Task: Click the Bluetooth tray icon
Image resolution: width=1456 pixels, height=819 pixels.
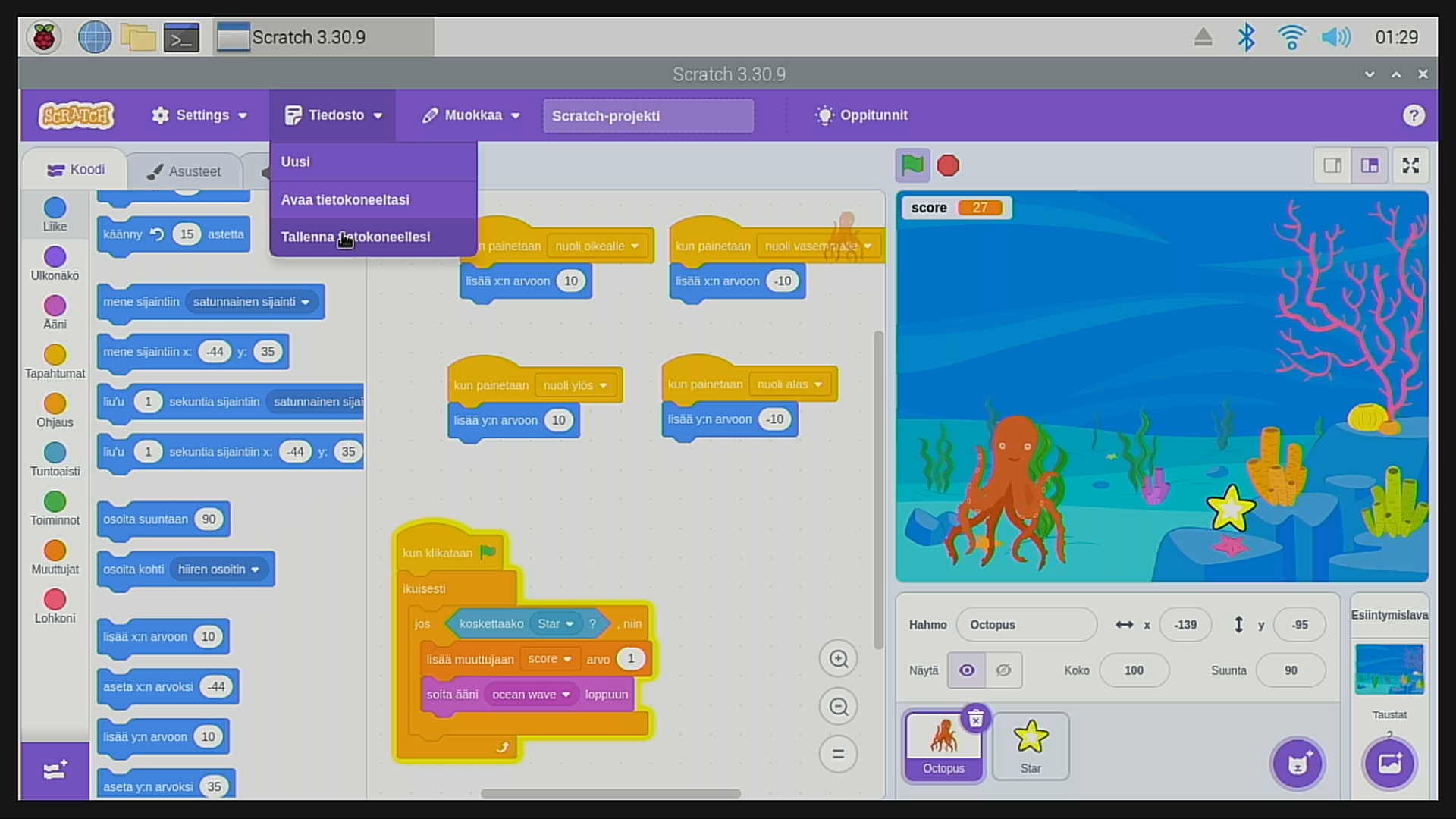Action: [x=1246, y=37]
